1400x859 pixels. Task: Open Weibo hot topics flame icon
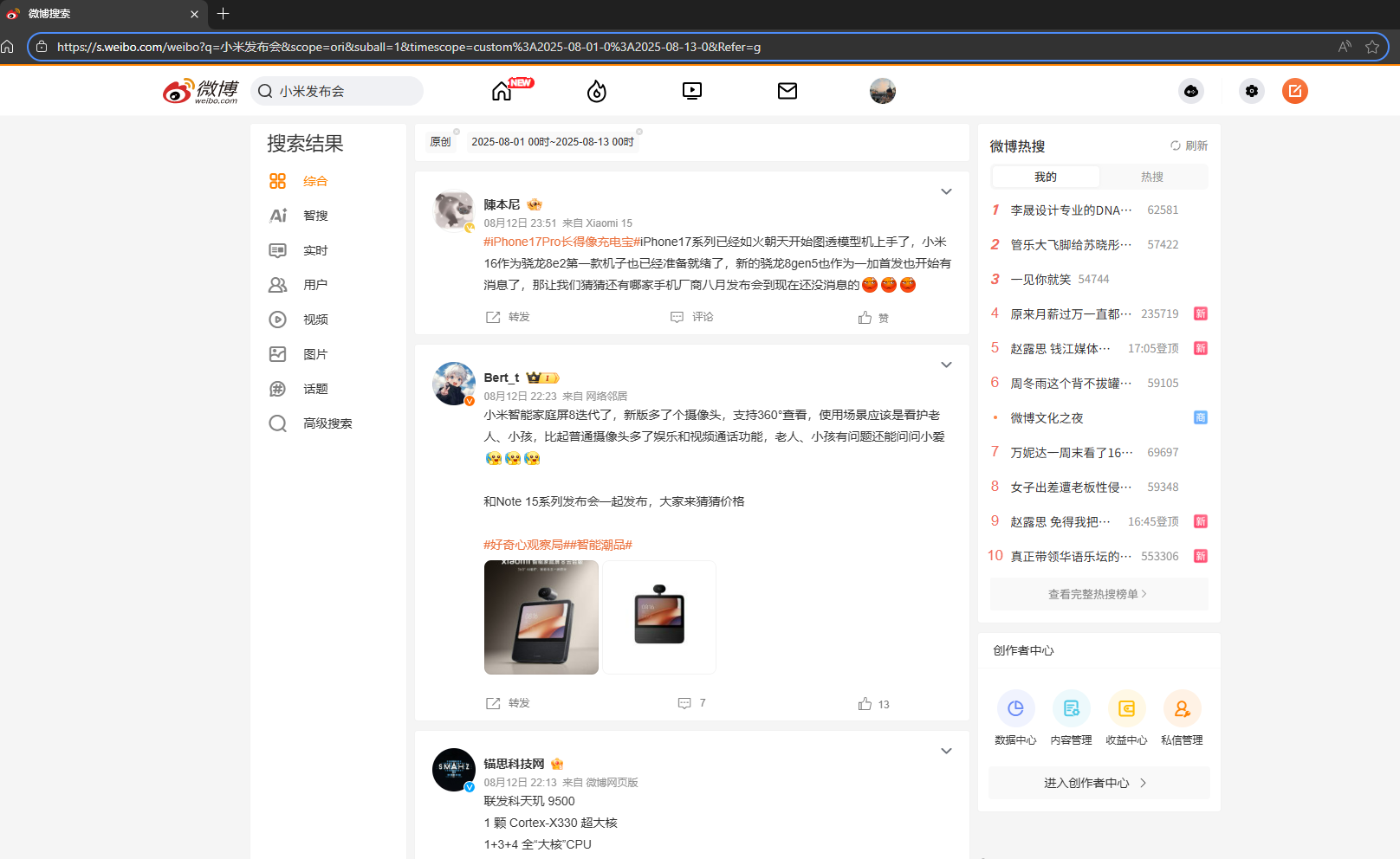click(x=596, y=90)
